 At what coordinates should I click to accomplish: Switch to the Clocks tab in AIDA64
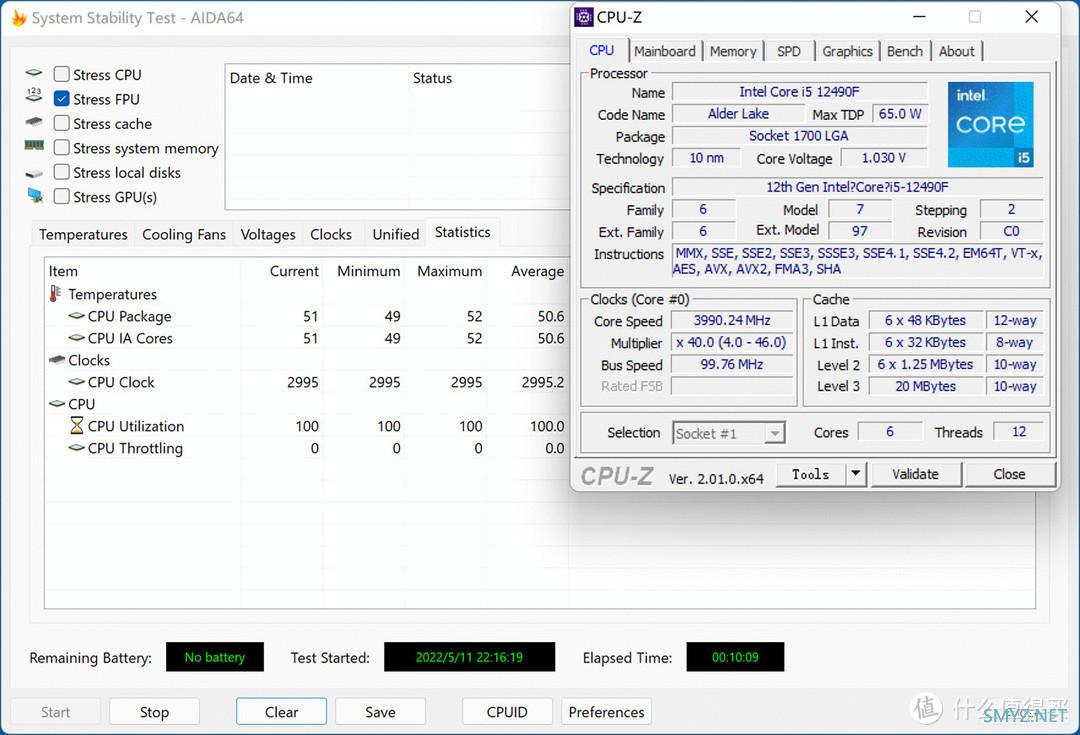[x=331, y=235]
